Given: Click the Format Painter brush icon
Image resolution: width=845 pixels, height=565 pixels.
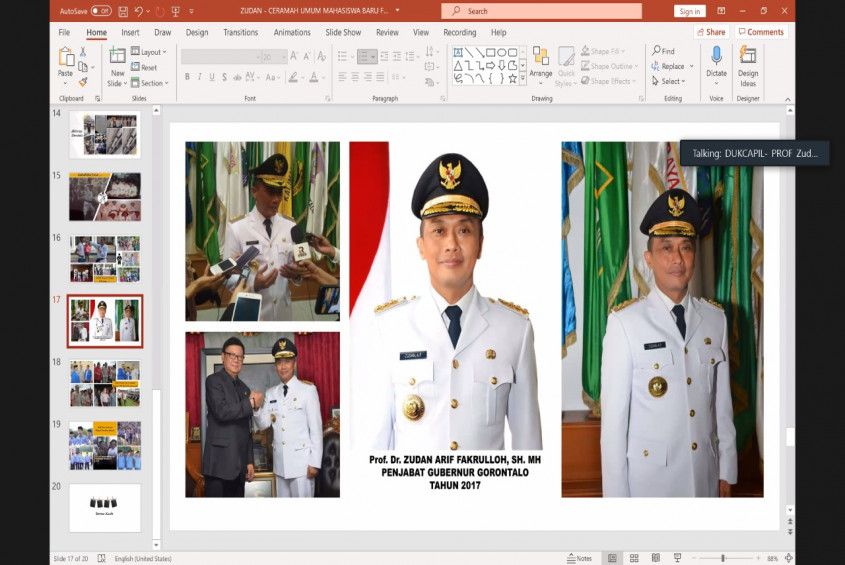Looking at the screenshot, I should point(83,82).
